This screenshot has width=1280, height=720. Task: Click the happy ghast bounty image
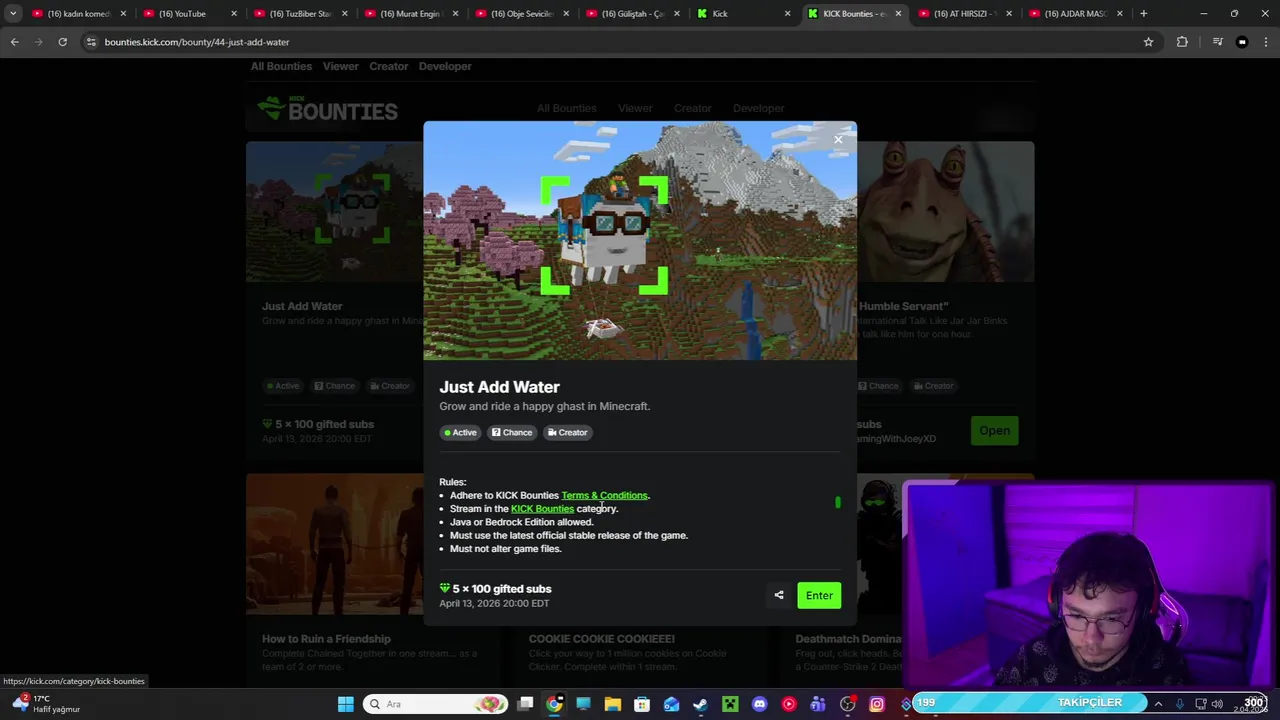click(640, 240)
